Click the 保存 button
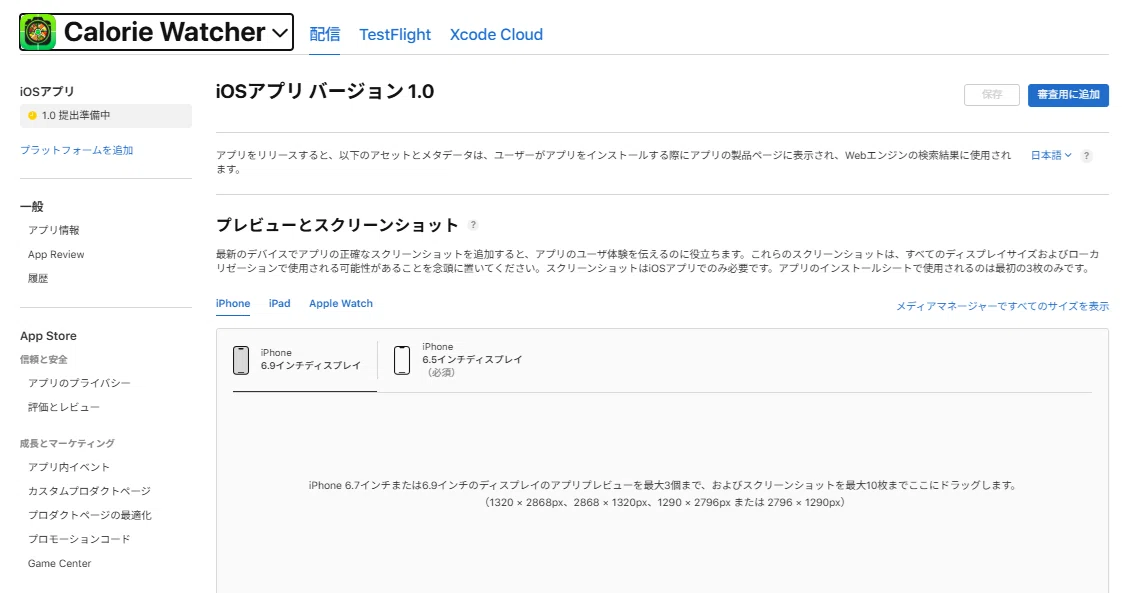Screen dimensions: 1126x593 click(x=992, y=95)
